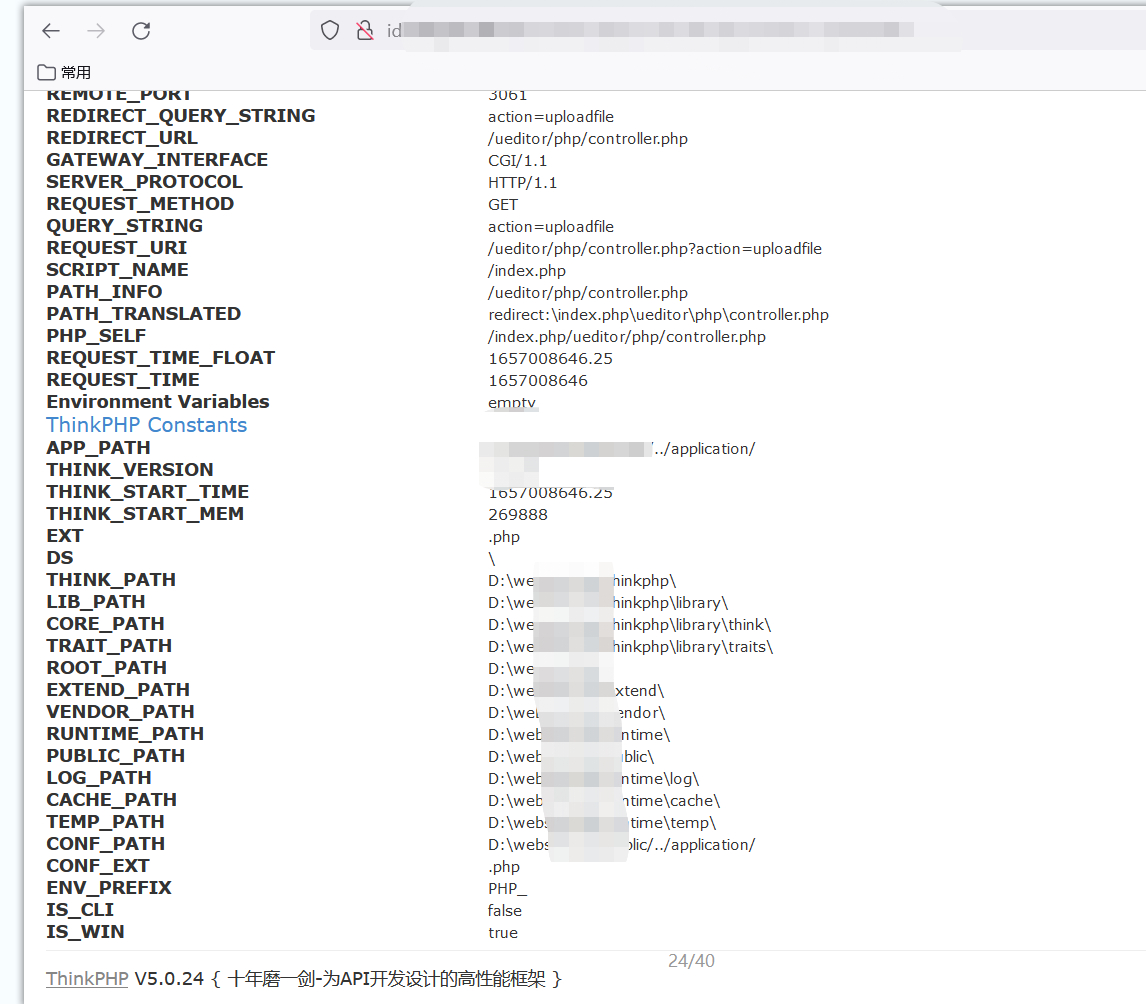Click the PHP_ prefix value
Viewport: 1146px width, 1004px height.
coord(507,889)
